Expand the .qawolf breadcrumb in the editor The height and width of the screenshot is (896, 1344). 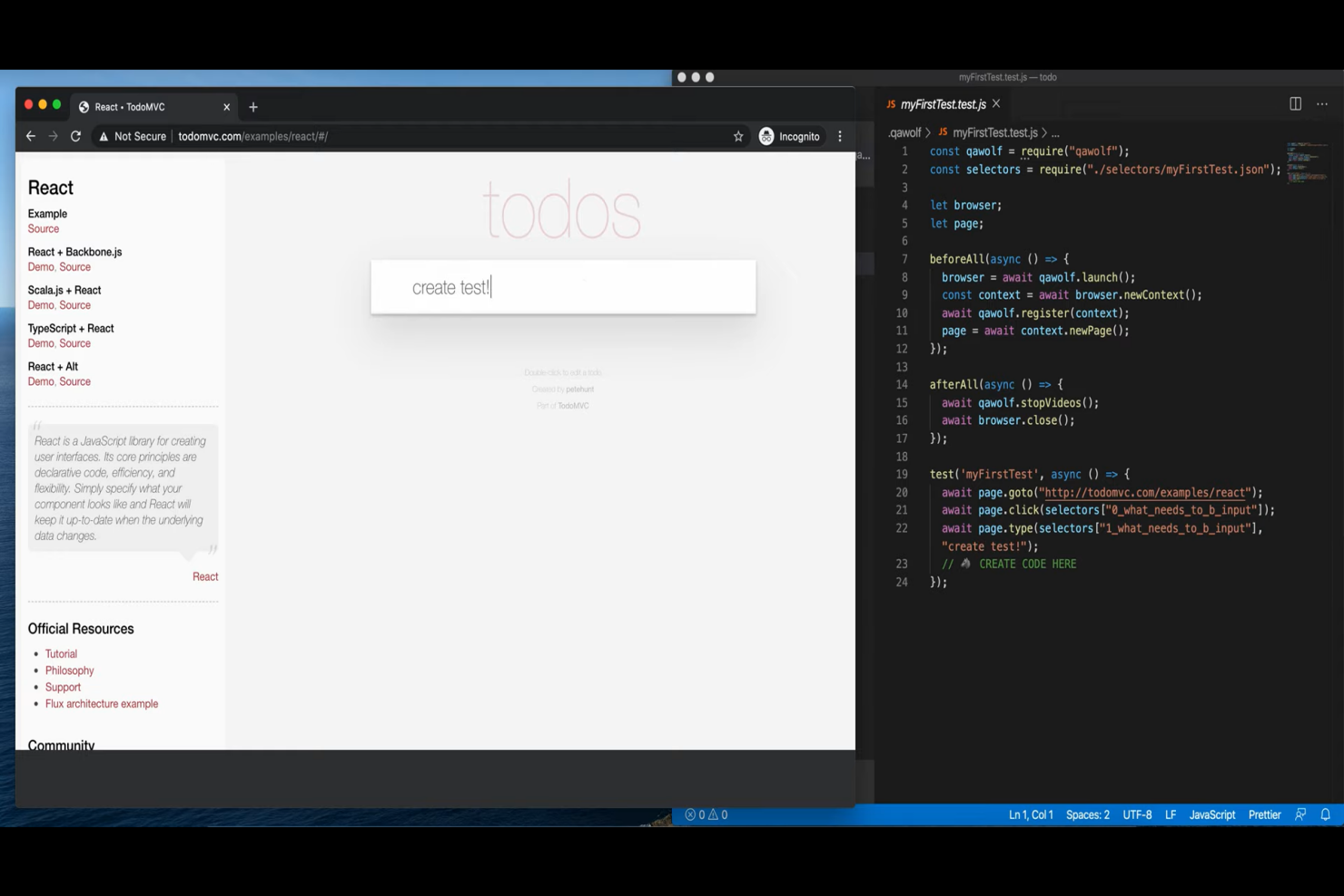coord(904,133)
